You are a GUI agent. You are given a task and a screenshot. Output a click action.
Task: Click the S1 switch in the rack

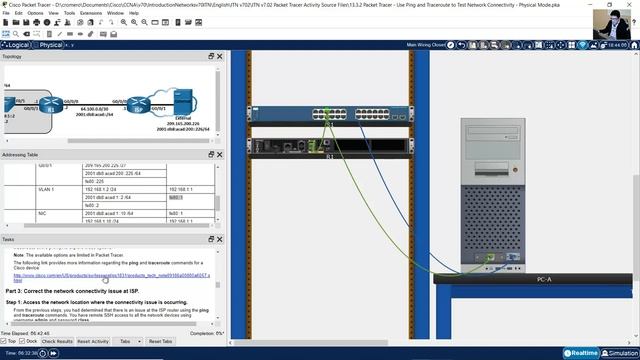330,114
